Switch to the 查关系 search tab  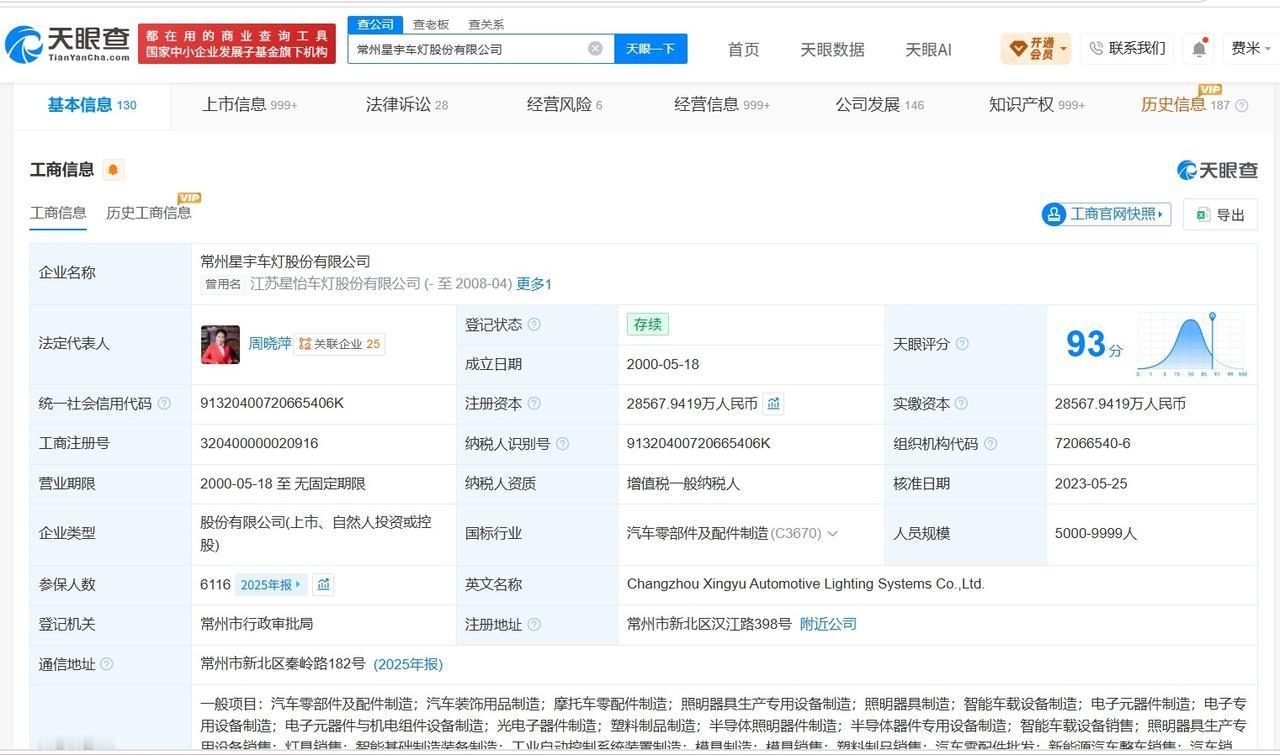(x=486, y=24)
